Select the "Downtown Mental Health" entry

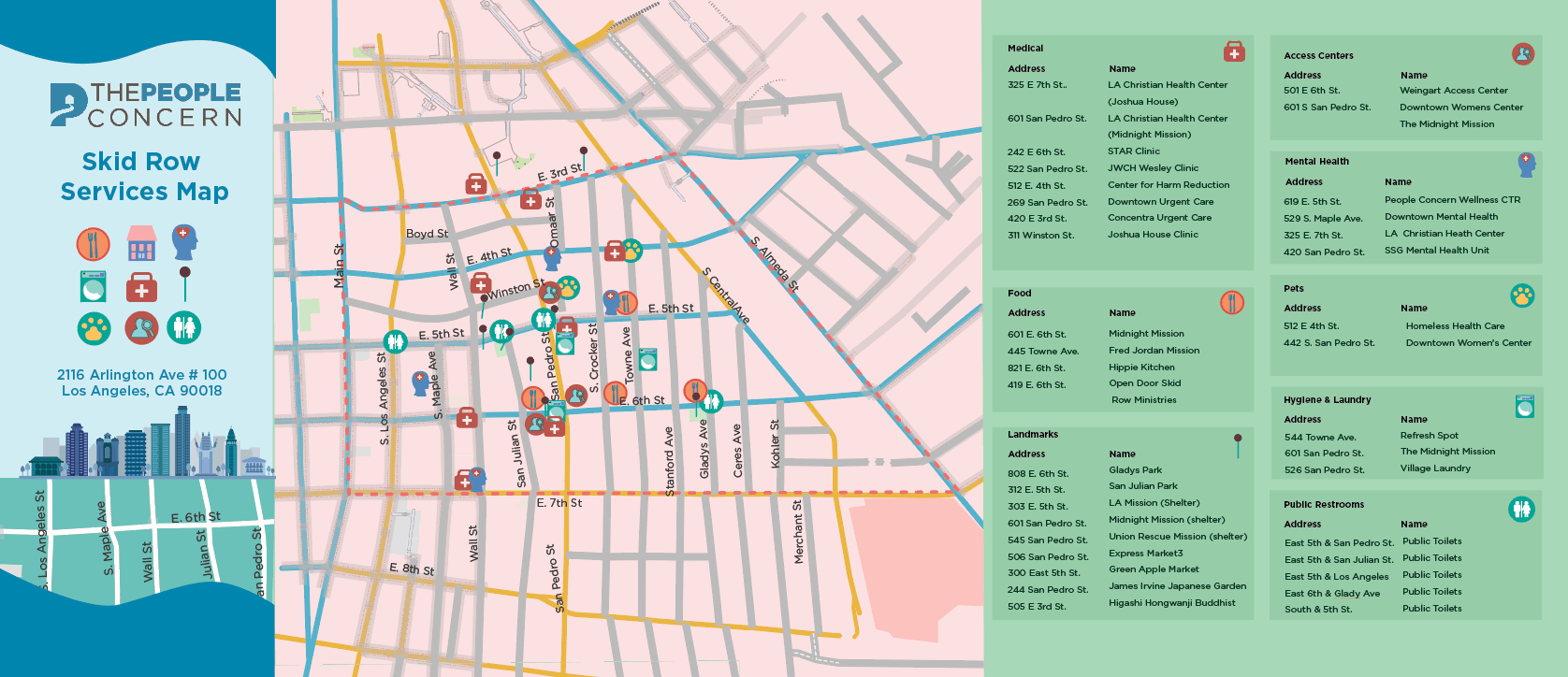coord(1442,217)
